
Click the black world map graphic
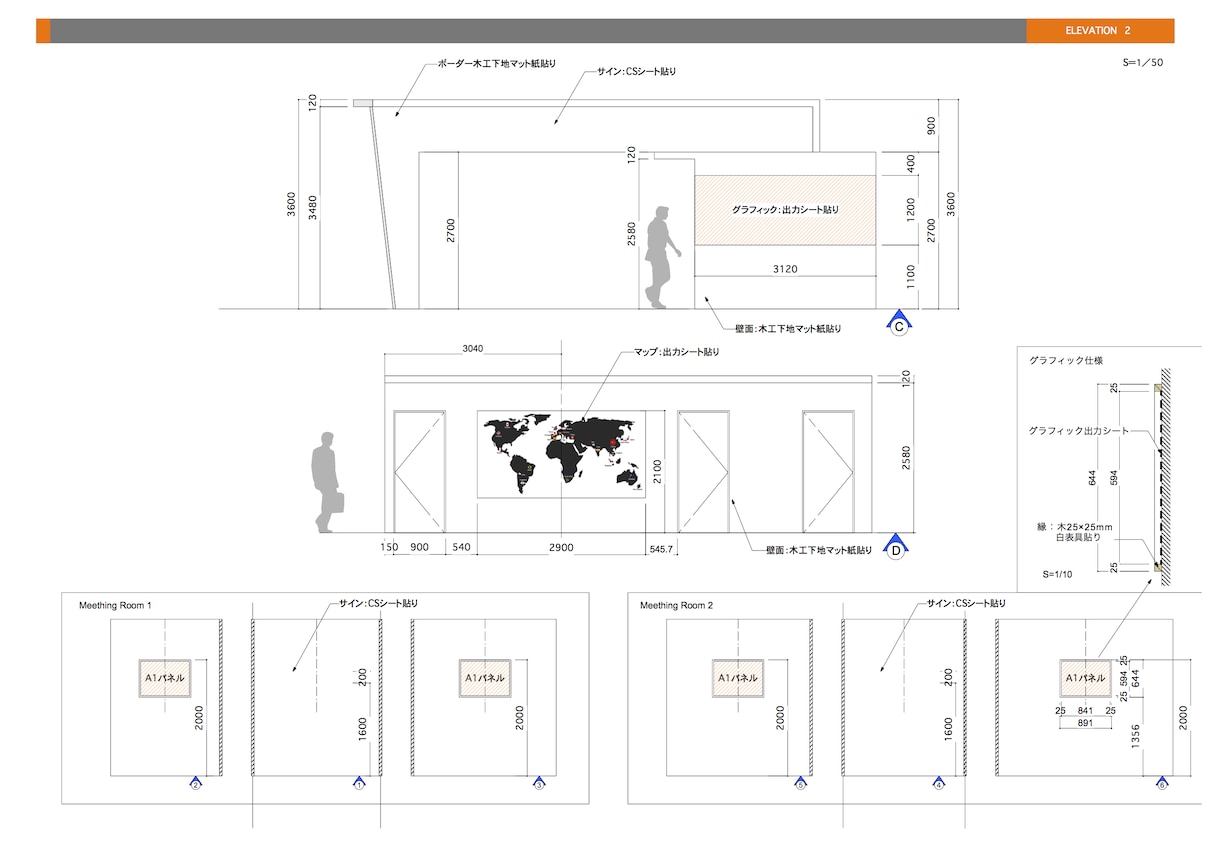tap(563, 453)
